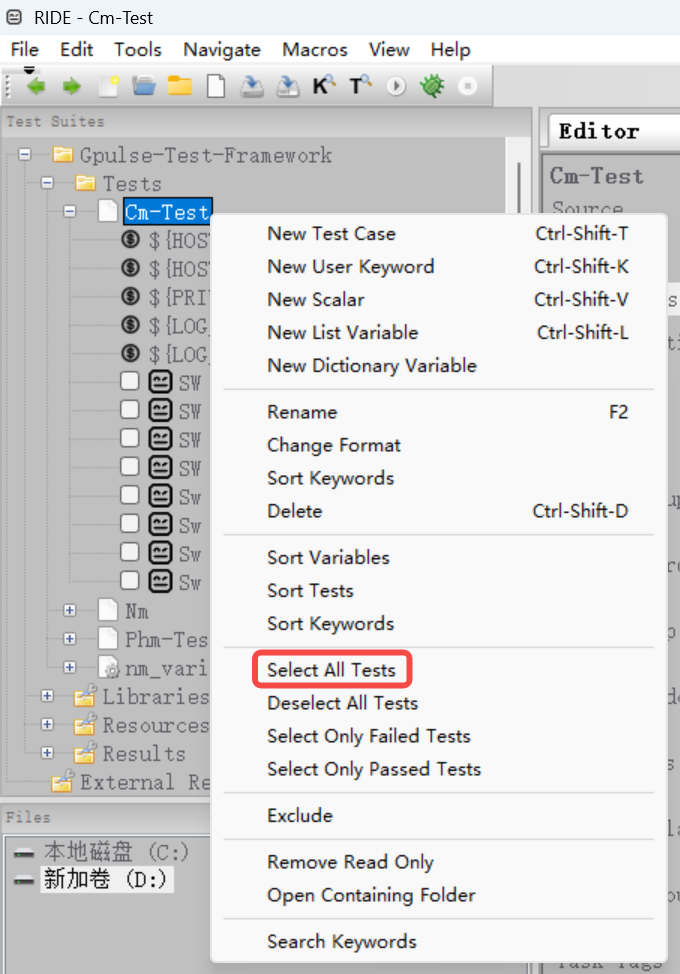This screenshot has height=974, width=680.
Task: Check the fourth test case checkbox
Action: [x=130, y=467]
